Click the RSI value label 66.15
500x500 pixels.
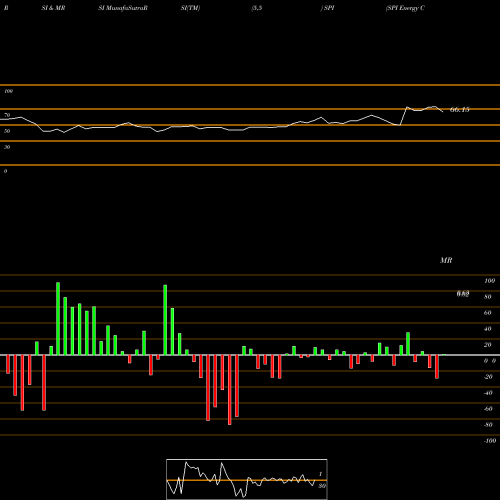[x=460, y=109]
